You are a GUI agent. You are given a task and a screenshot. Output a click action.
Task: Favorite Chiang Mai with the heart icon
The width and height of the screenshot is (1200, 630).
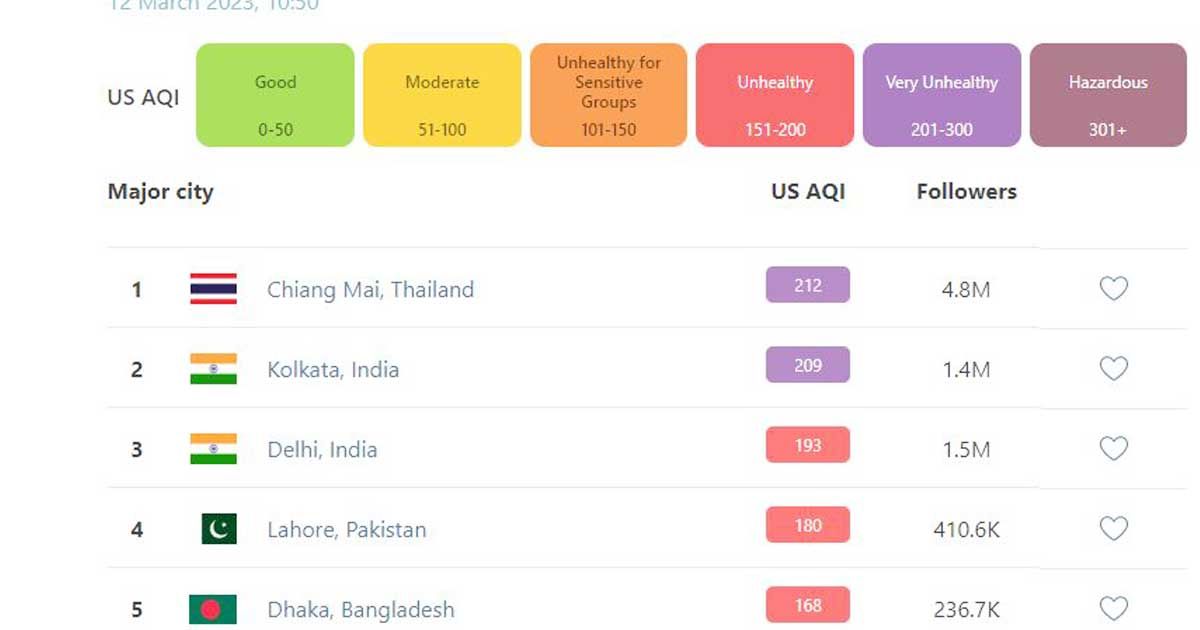(1113, 289)
